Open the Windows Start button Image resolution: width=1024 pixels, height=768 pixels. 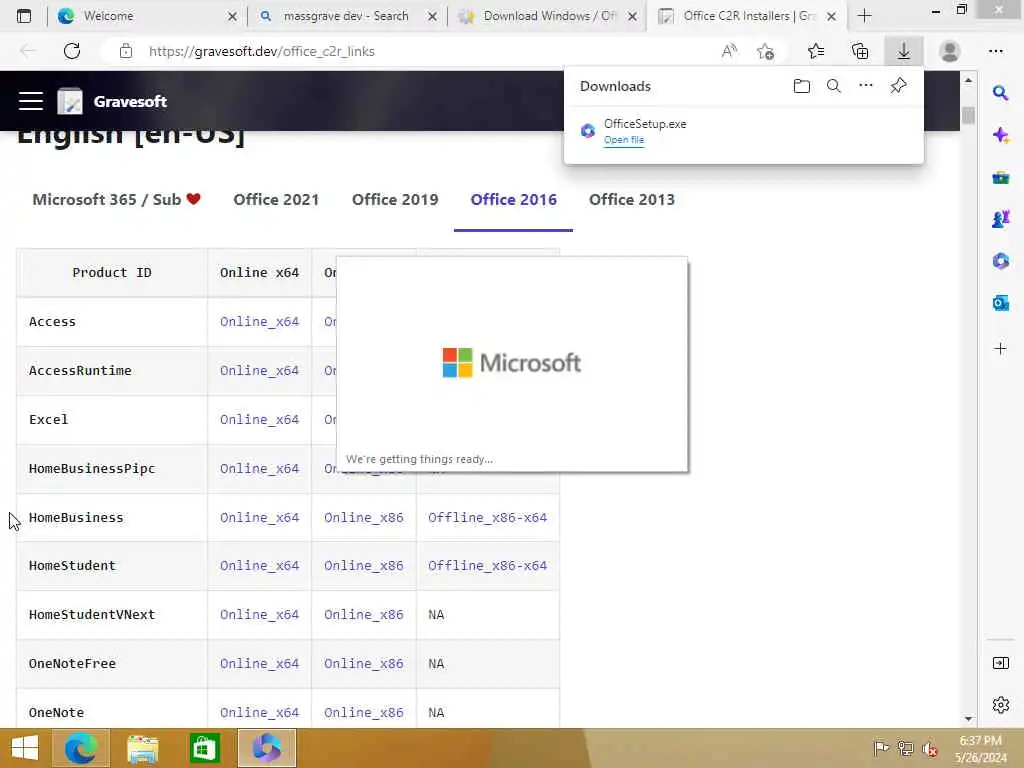tap(25, 748)
